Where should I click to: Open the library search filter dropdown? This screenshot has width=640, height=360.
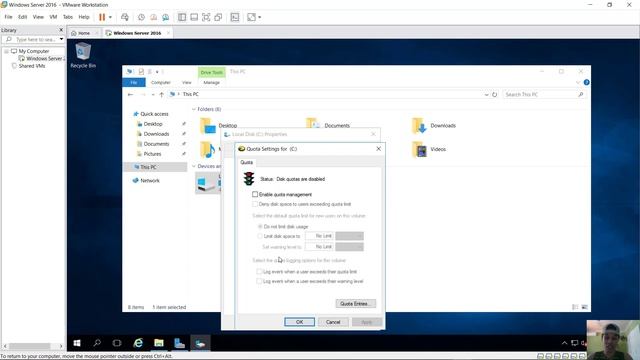61,39
